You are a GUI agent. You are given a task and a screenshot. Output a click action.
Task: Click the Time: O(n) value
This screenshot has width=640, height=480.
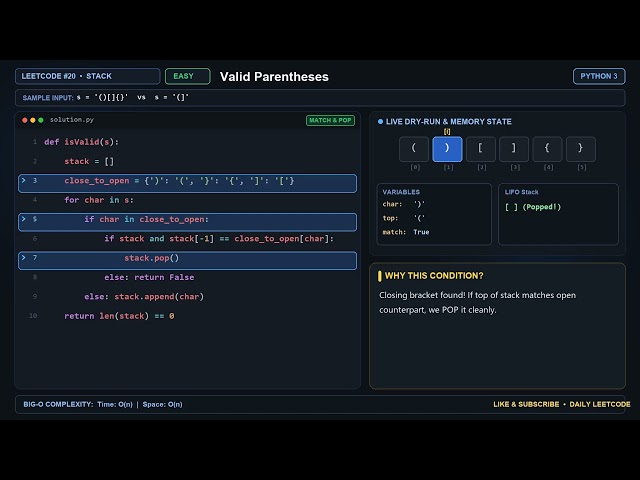coord(115,404)
